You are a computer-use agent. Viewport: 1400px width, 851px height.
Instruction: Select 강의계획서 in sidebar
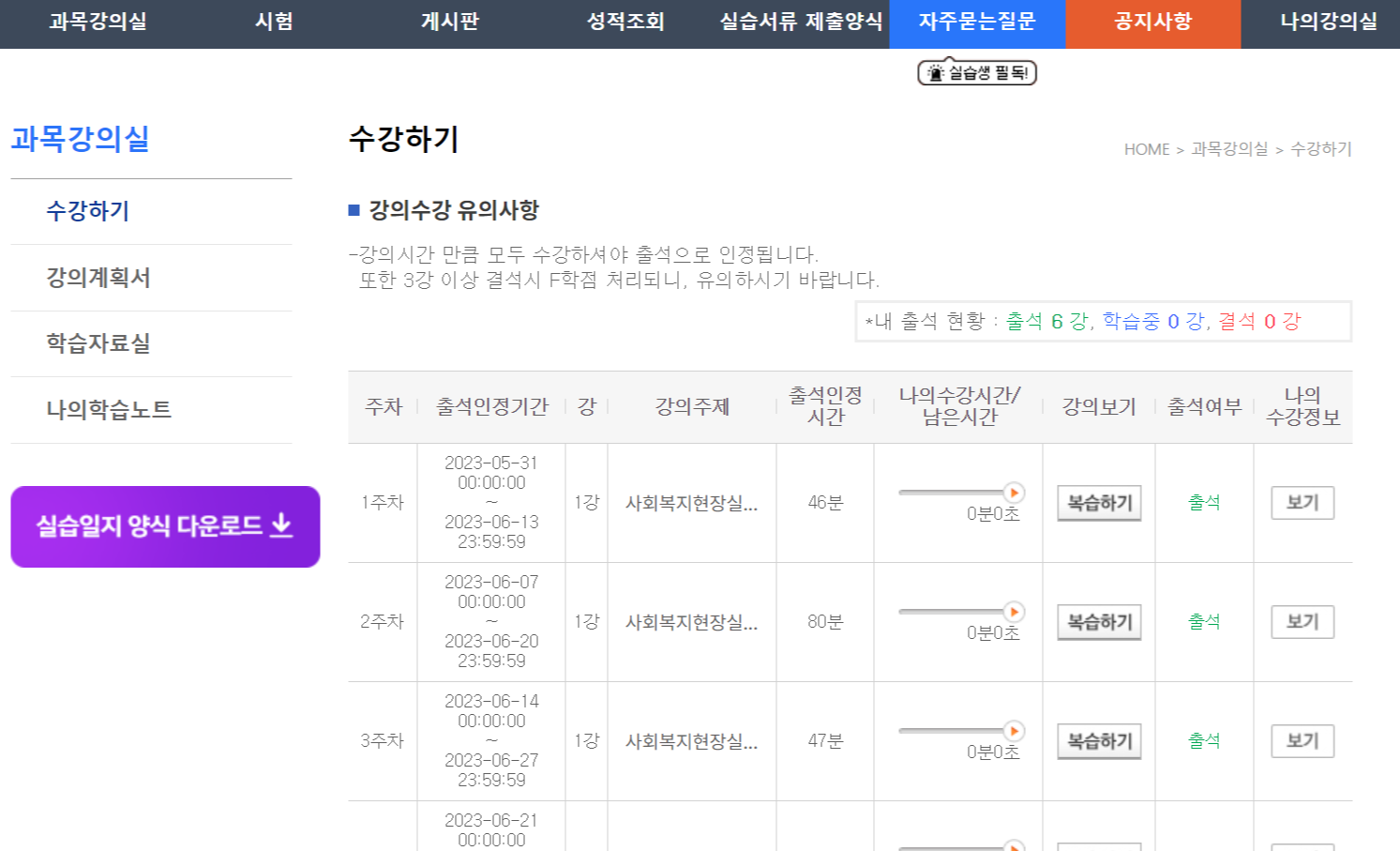(98, 278)
